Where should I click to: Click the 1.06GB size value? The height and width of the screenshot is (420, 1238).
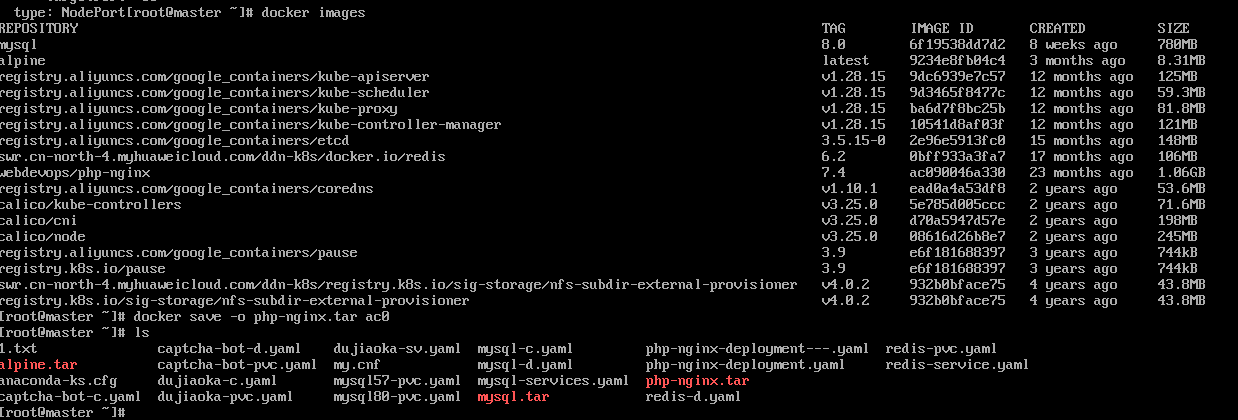1181,173
